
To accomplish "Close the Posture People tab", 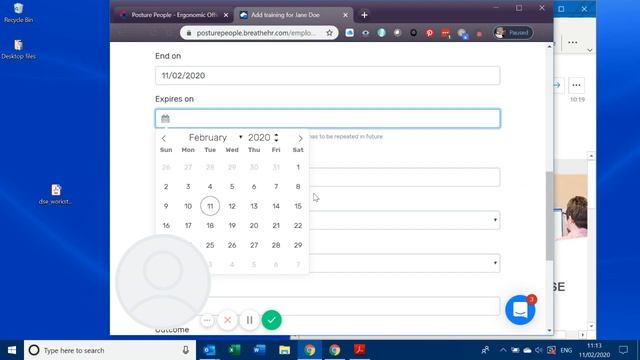I will [226, 15].
